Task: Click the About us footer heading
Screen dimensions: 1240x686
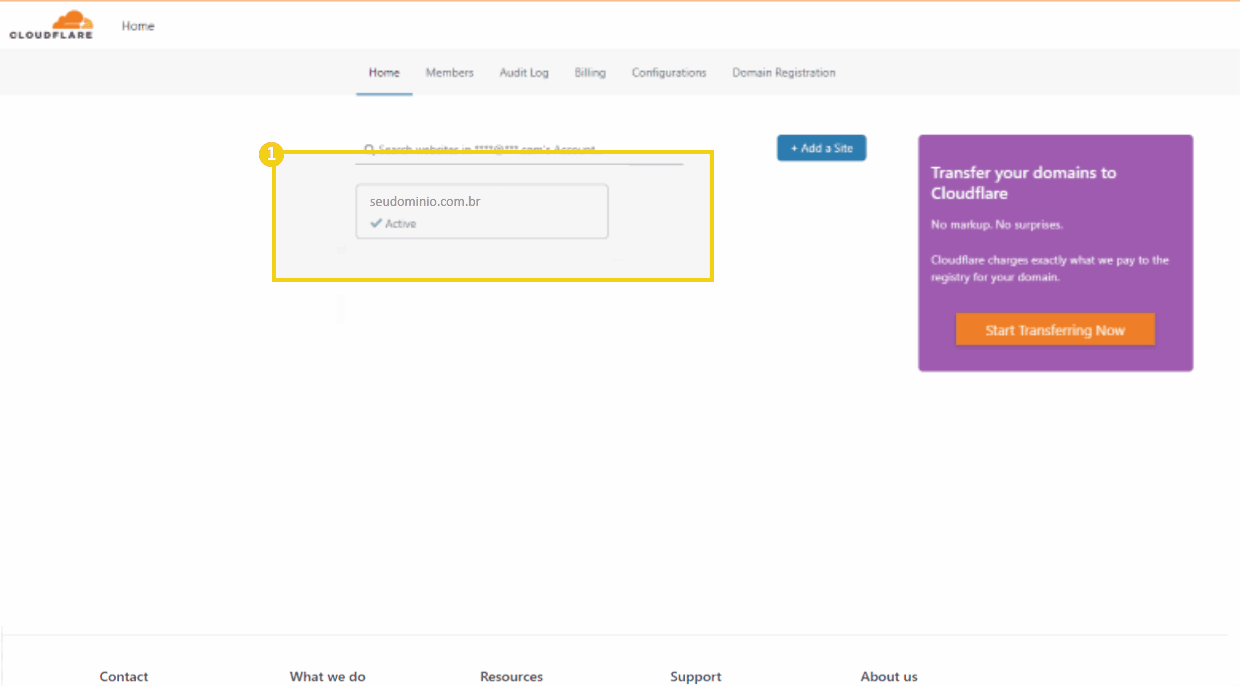Action: (889, 677)
